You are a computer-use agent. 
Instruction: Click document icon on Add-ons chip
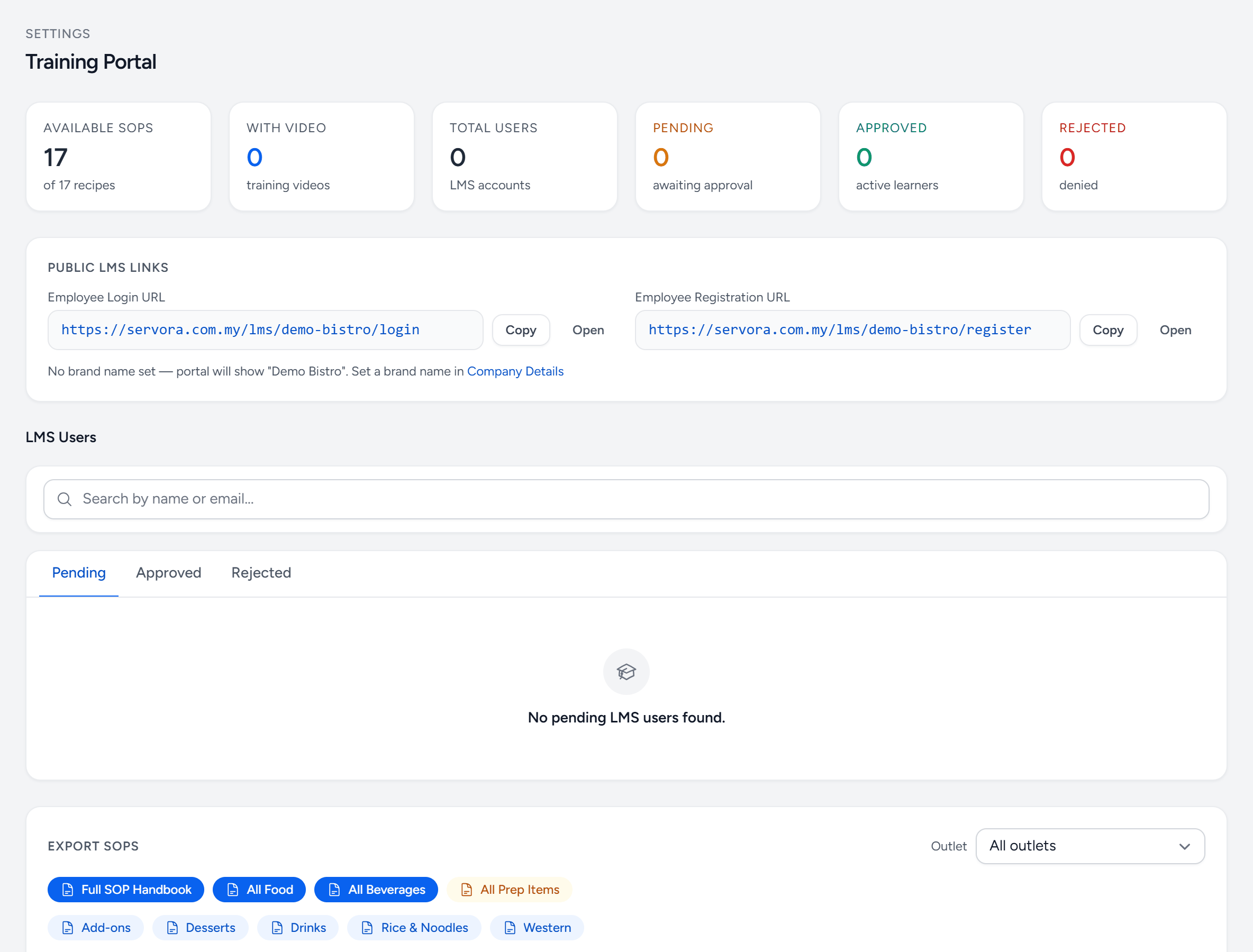(68, 928)
